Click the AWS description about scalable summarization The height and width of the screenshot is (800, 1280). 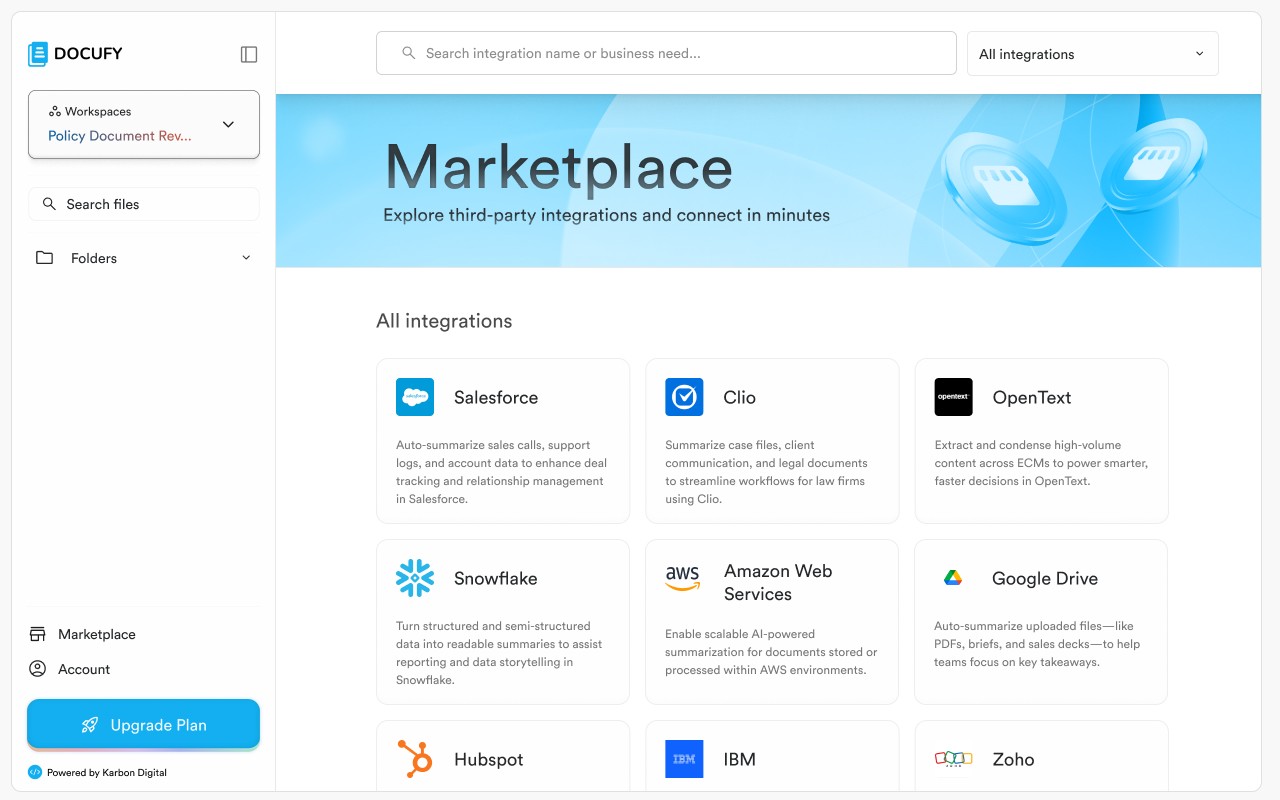coord(771,652)
